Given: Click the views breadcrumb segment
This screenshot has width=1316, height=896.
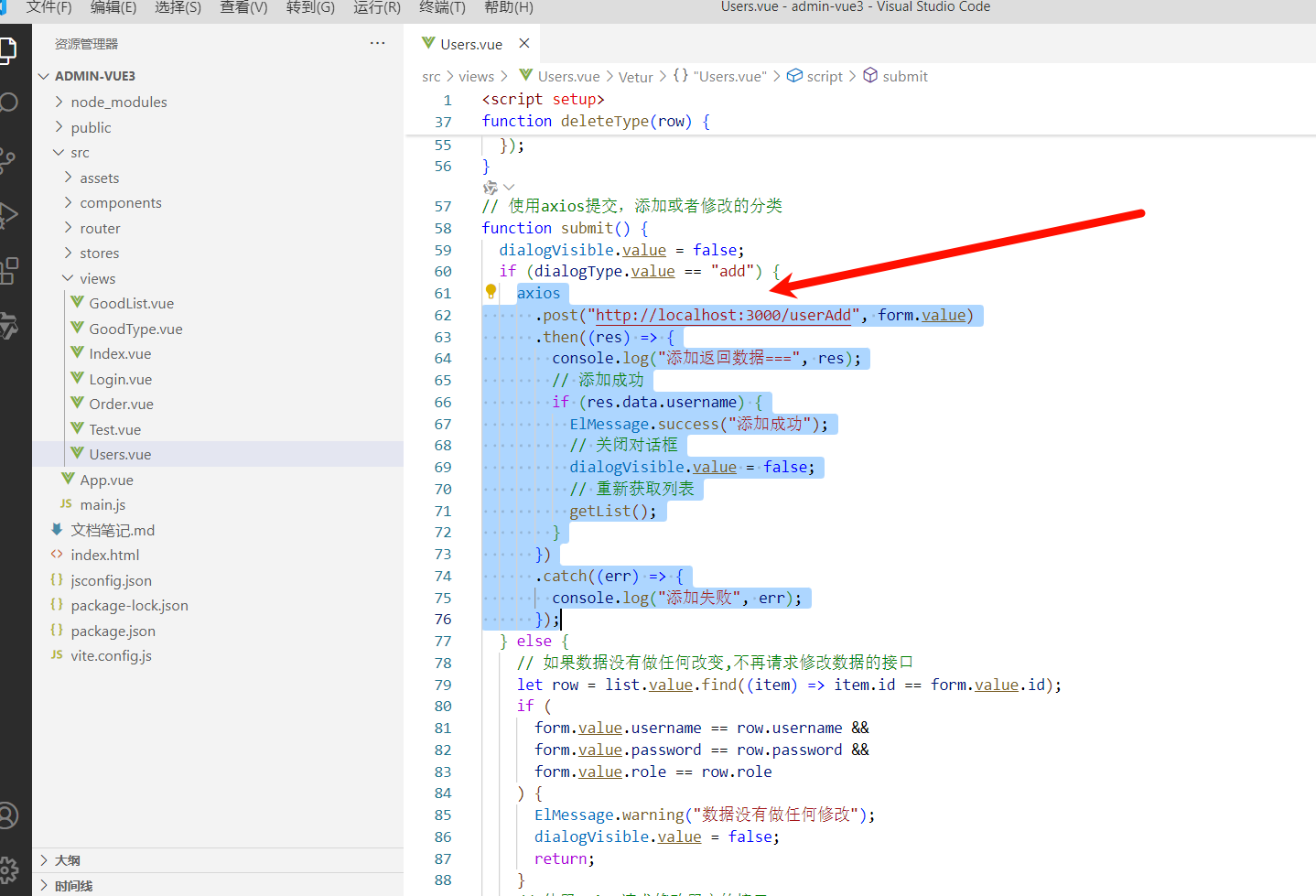Looking at the screenshot, I should coord(476,76).
